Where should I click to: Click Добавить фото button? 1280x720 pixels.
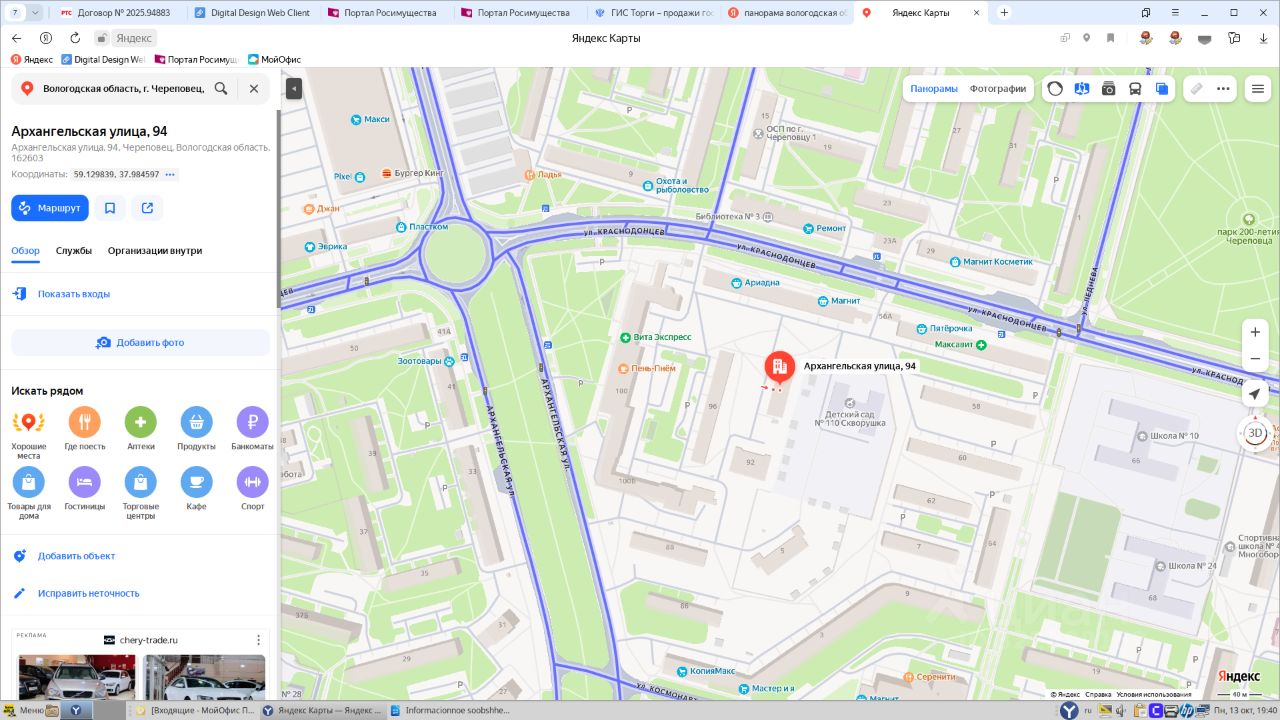pos(141,342)
